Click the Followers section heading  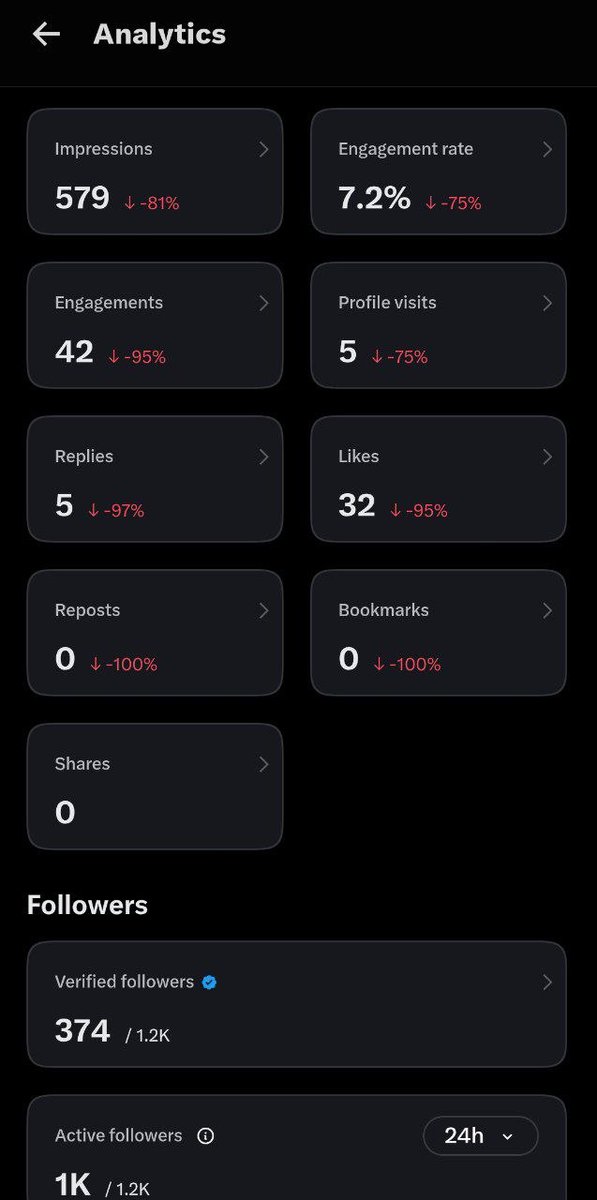coord(87,905)
